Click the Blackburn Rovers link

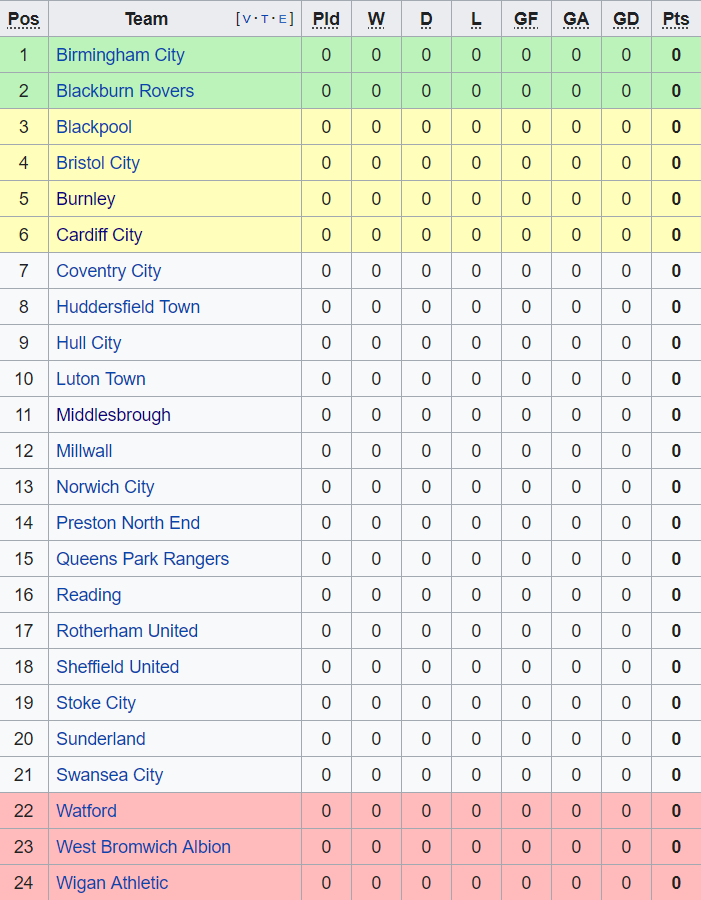coord(125,91)
